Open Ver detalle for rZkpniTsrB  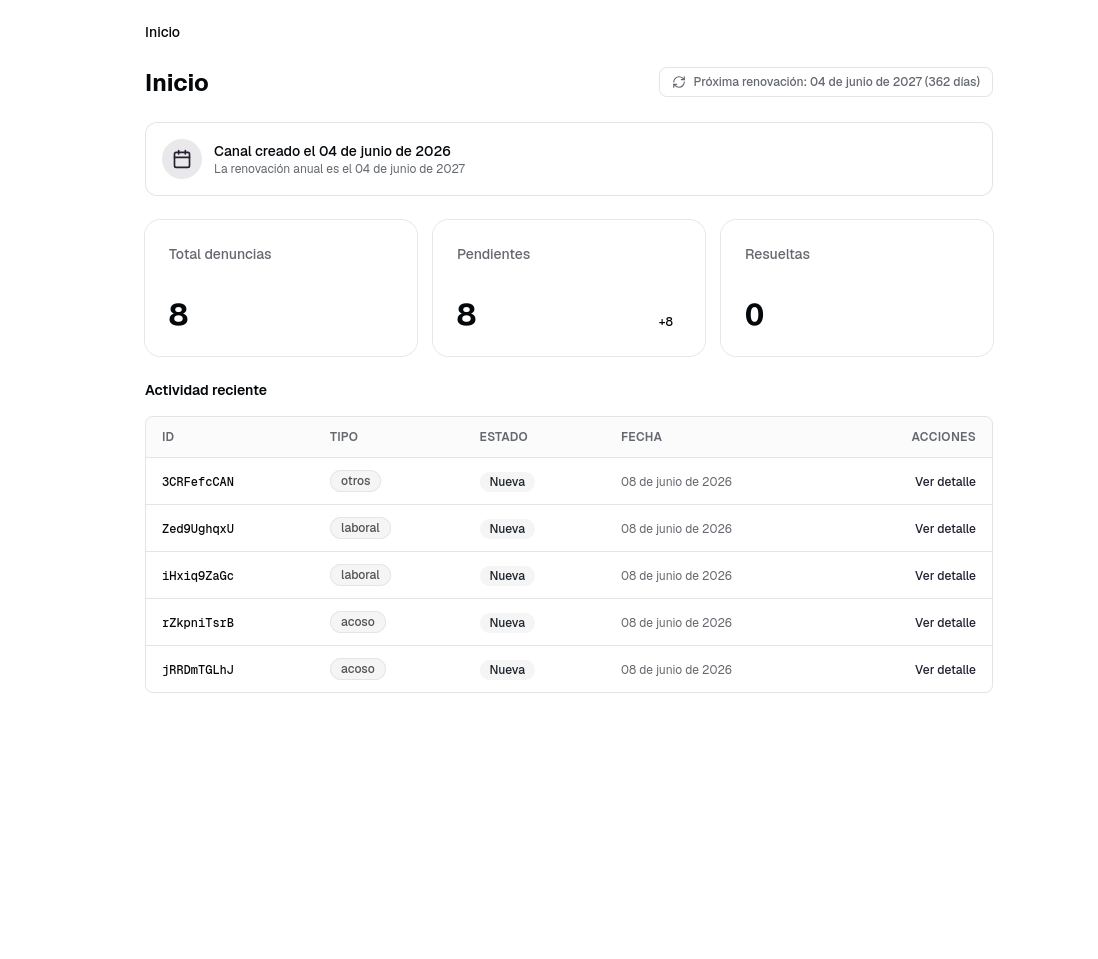coord(945,622)
